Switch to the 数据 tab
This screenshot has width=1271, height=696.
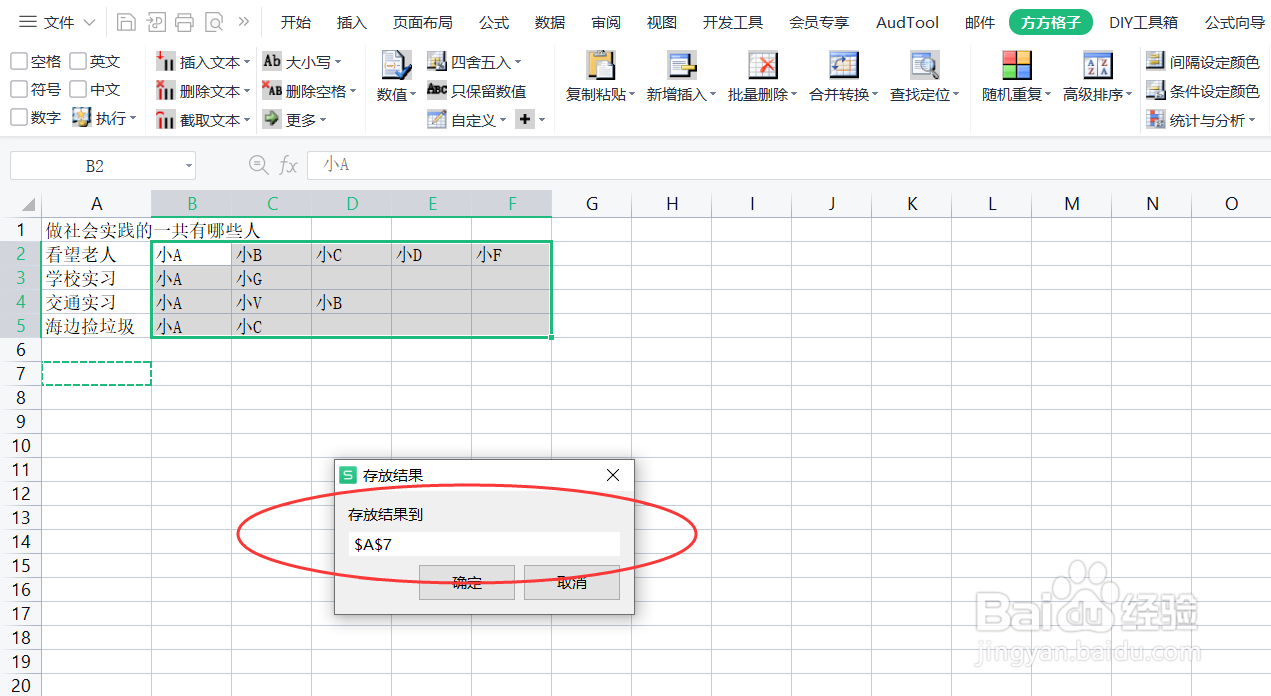pos(550,22)
